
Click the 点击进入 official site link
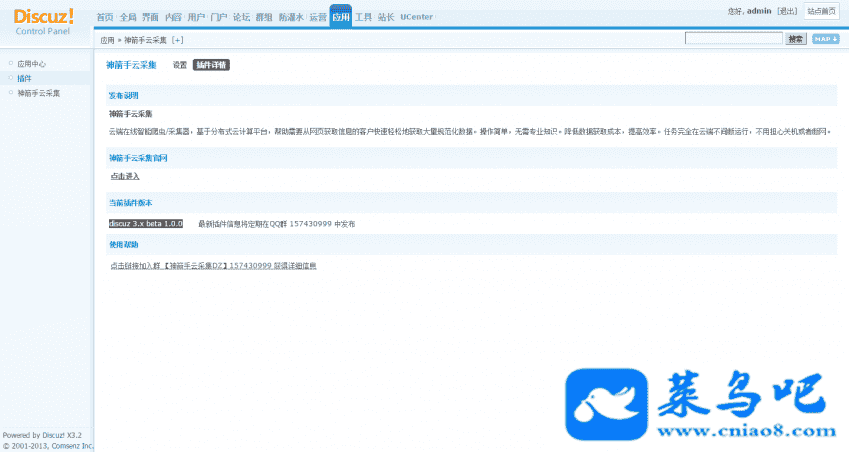click(125, 176)
